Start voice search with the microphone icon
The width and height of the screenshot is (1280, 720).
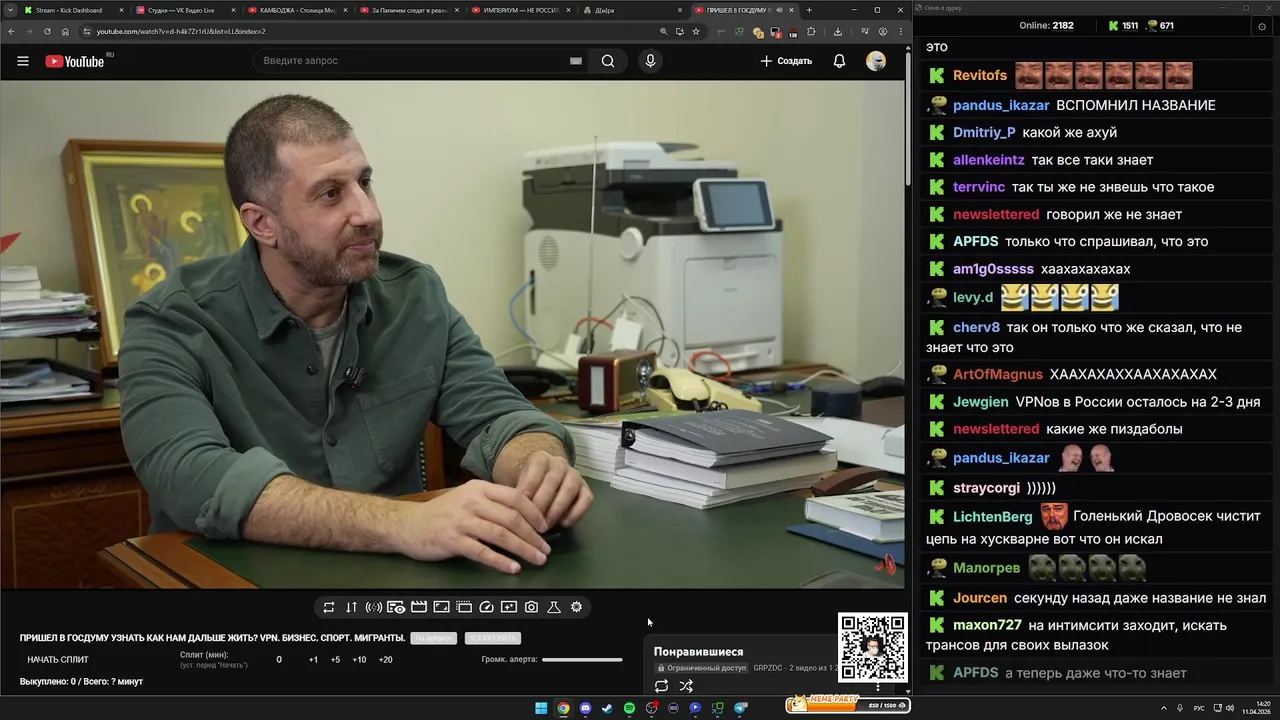(x=650, y=61)
